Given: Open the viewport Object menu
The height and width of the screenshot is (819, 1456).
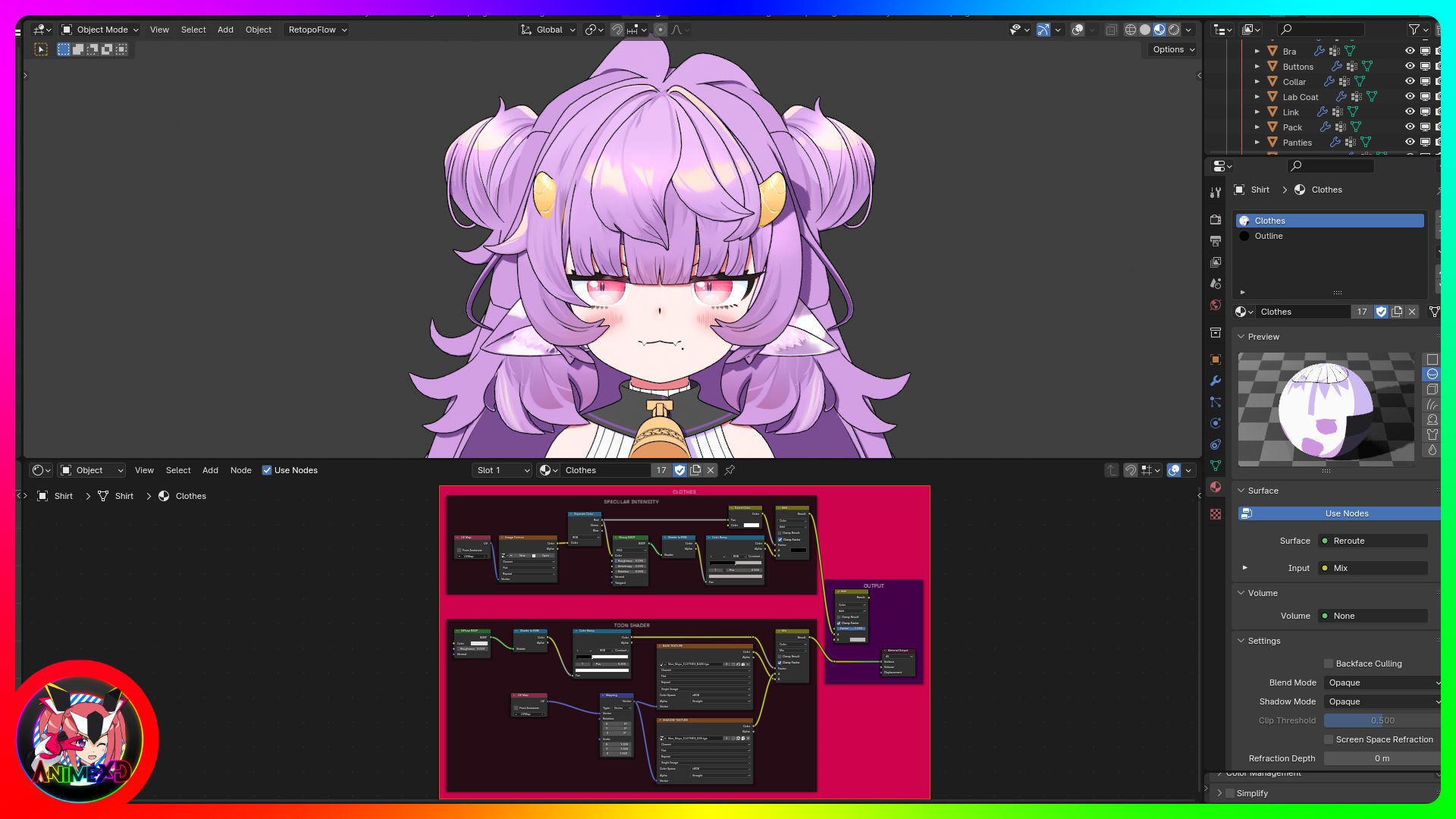Looking at the screenshot, I should [x=258, y=30].
